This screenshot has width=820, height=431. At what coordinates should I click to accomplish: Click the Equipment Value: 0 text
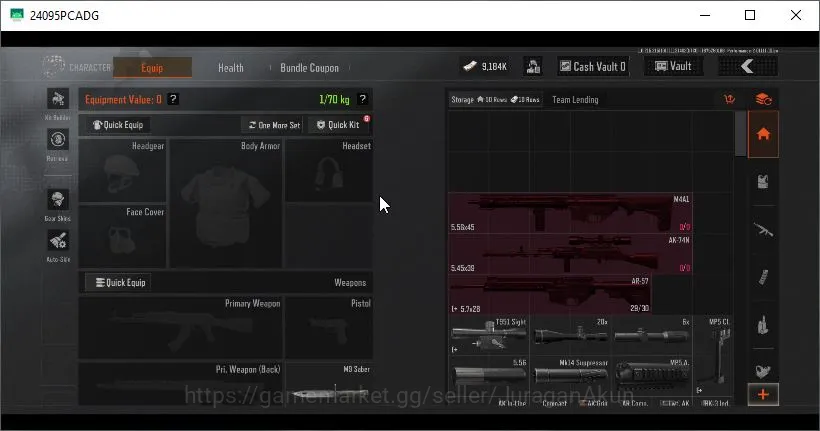pyautogui.click(x=123, y=99)
